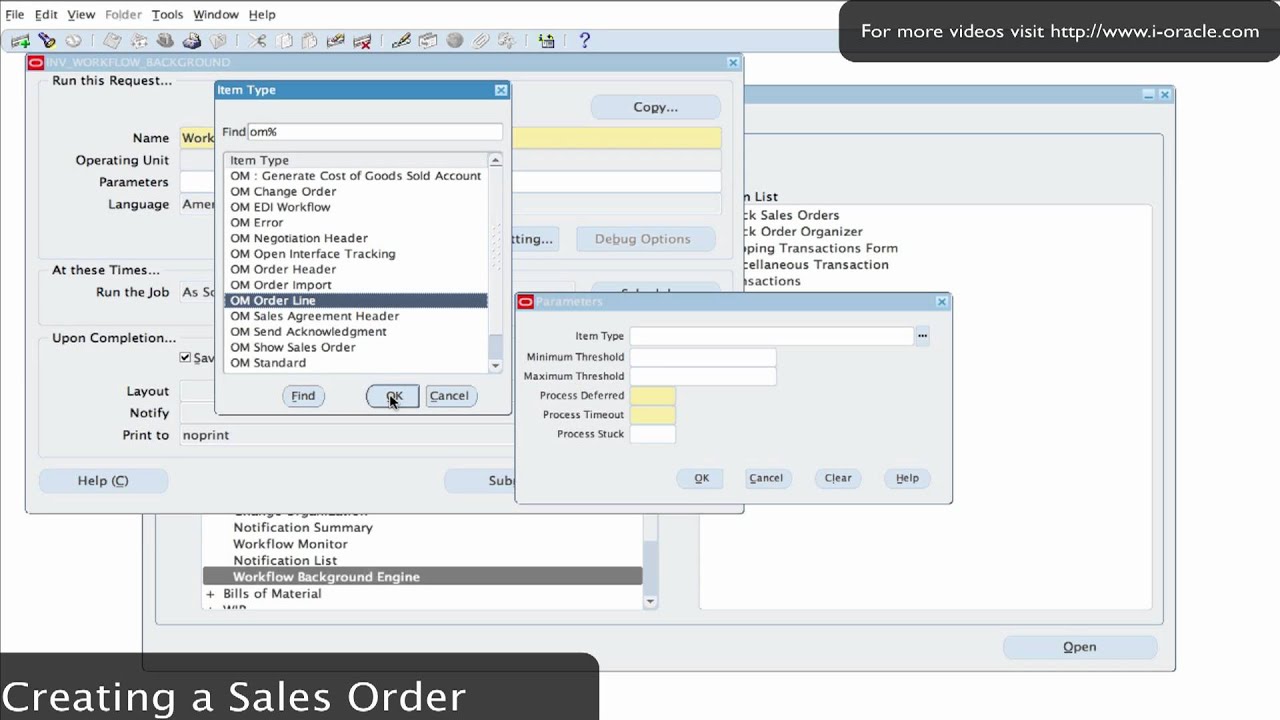Click the Open button in Navigator window
Screen dimensions: 1280x720
coord(1079,647)
